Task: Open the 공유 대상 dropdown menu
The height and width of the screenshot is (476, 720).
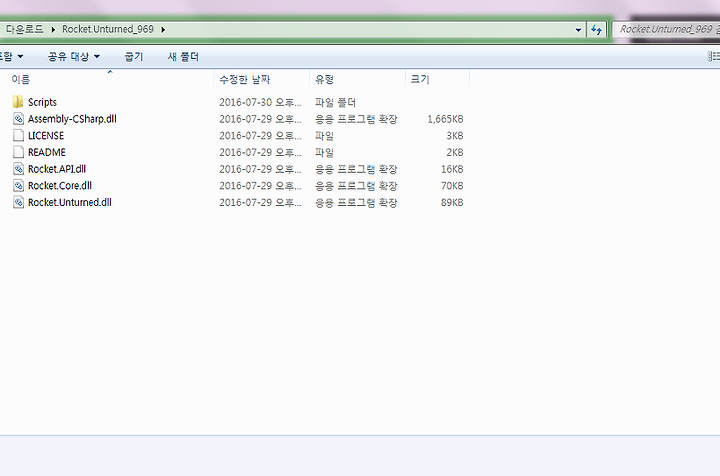Action: (x=73, y=56)
